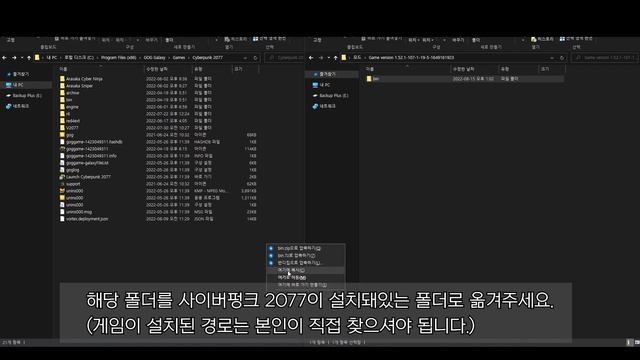Screen dimensions: 640x360
Task: Select vortex.deployment.json file
Action: [x=87, y=219]
